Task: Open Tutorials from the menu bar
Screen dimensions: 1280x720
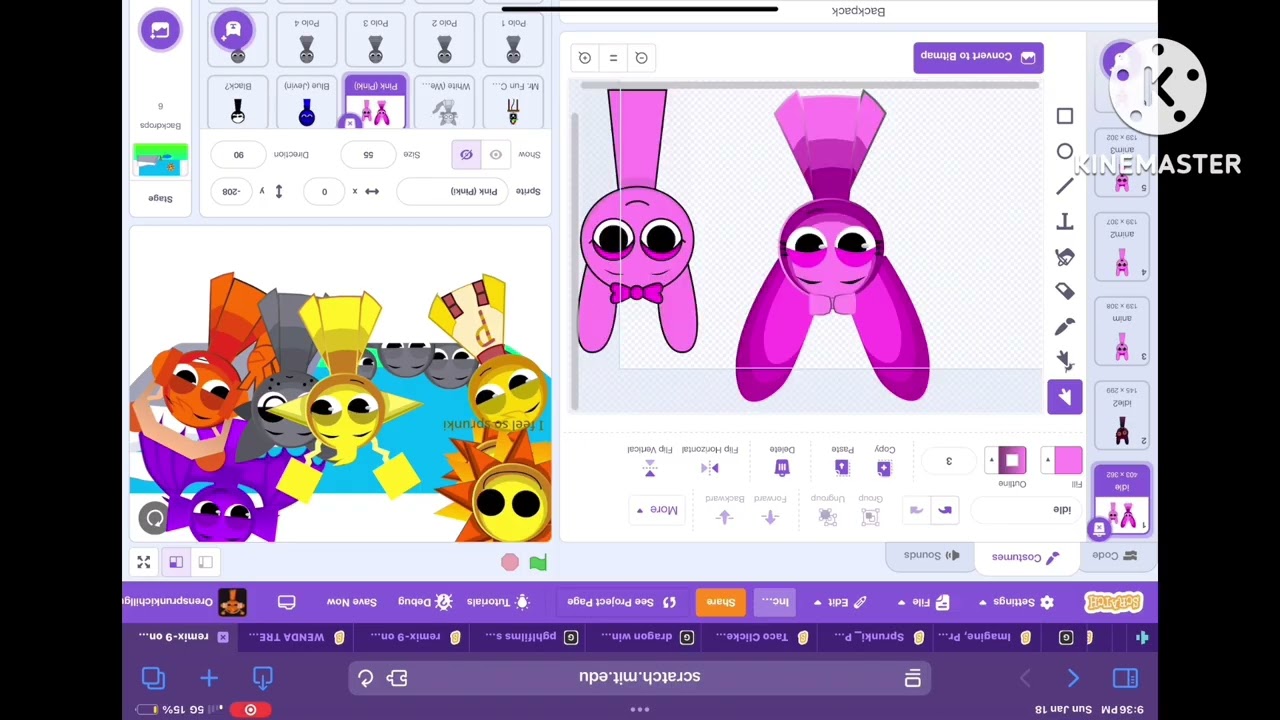Action: tap(498, 602)
